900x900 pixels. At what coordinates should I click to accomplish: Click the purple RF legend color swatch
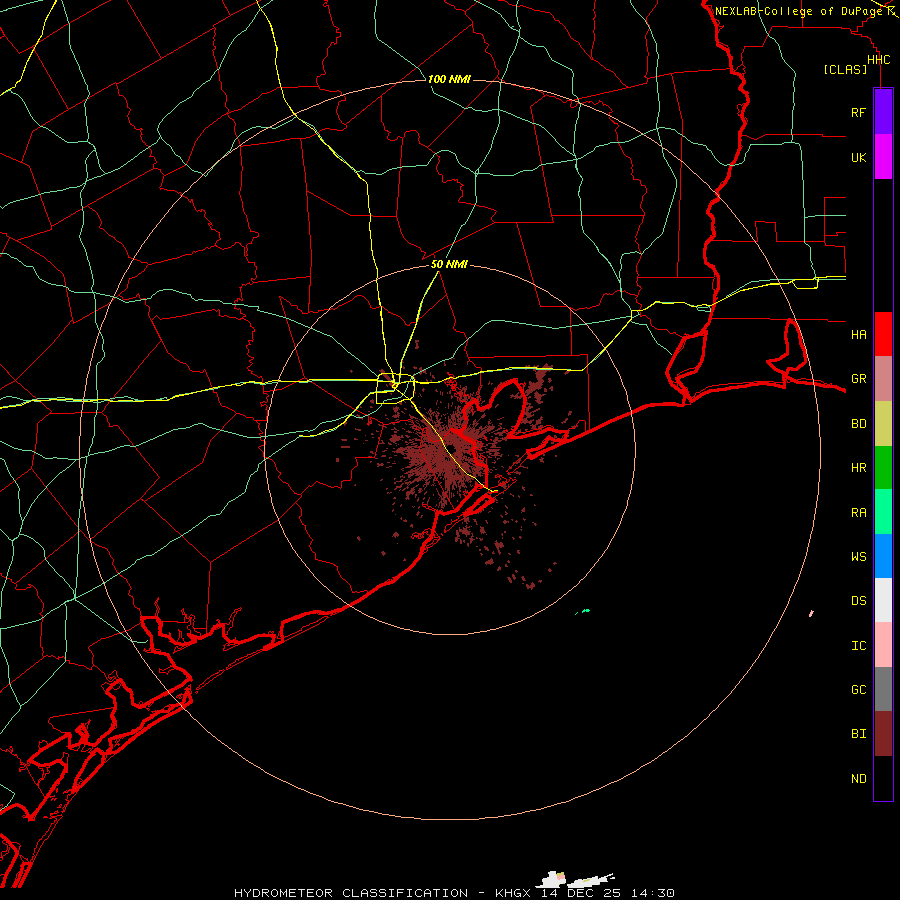(883, 112)
